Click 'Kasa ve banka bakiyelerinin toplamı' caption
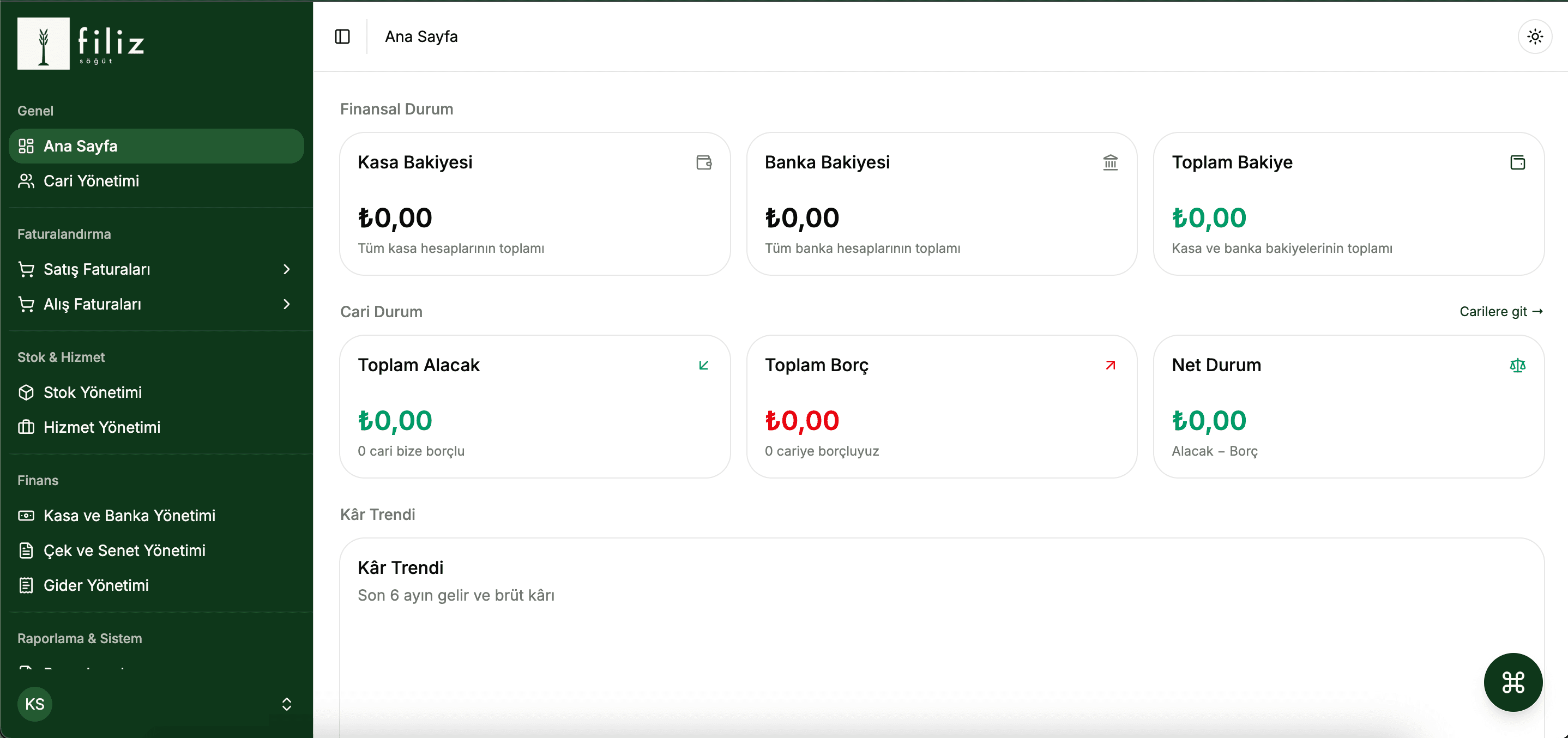The image size is (1568, 738). pyautogui.click(x=1281, y=248)
